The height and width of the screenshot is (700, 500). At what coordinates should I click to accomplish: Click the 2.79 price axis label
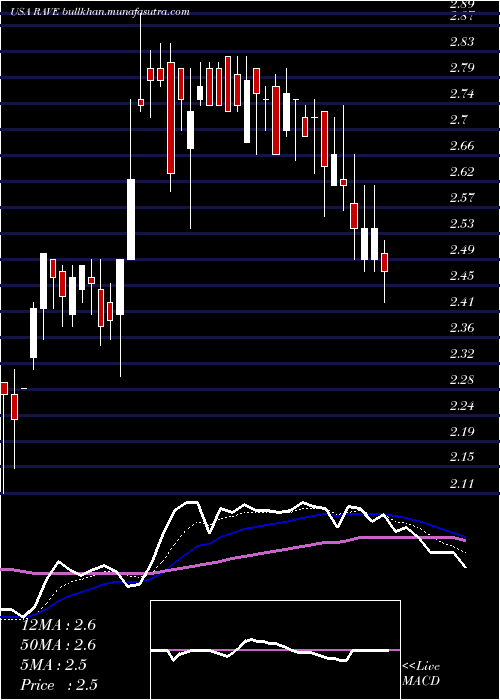[x=462, y=68]
